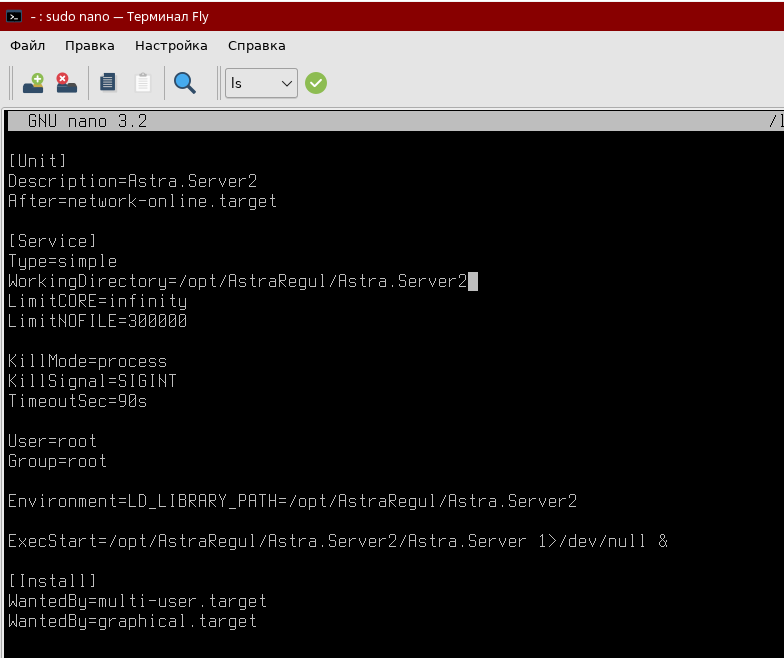Viewport: 784px width, 658px height.
Task: Open the Файл menu
Action: point(27,45)
